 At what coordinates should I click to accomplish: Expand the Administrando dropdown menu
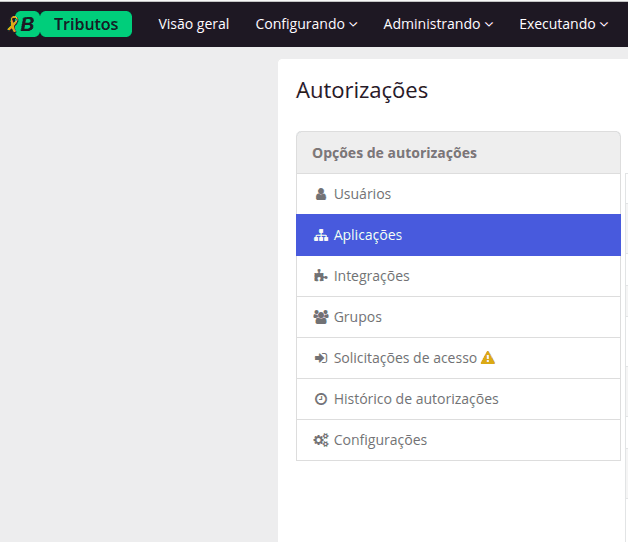point(438,24)
